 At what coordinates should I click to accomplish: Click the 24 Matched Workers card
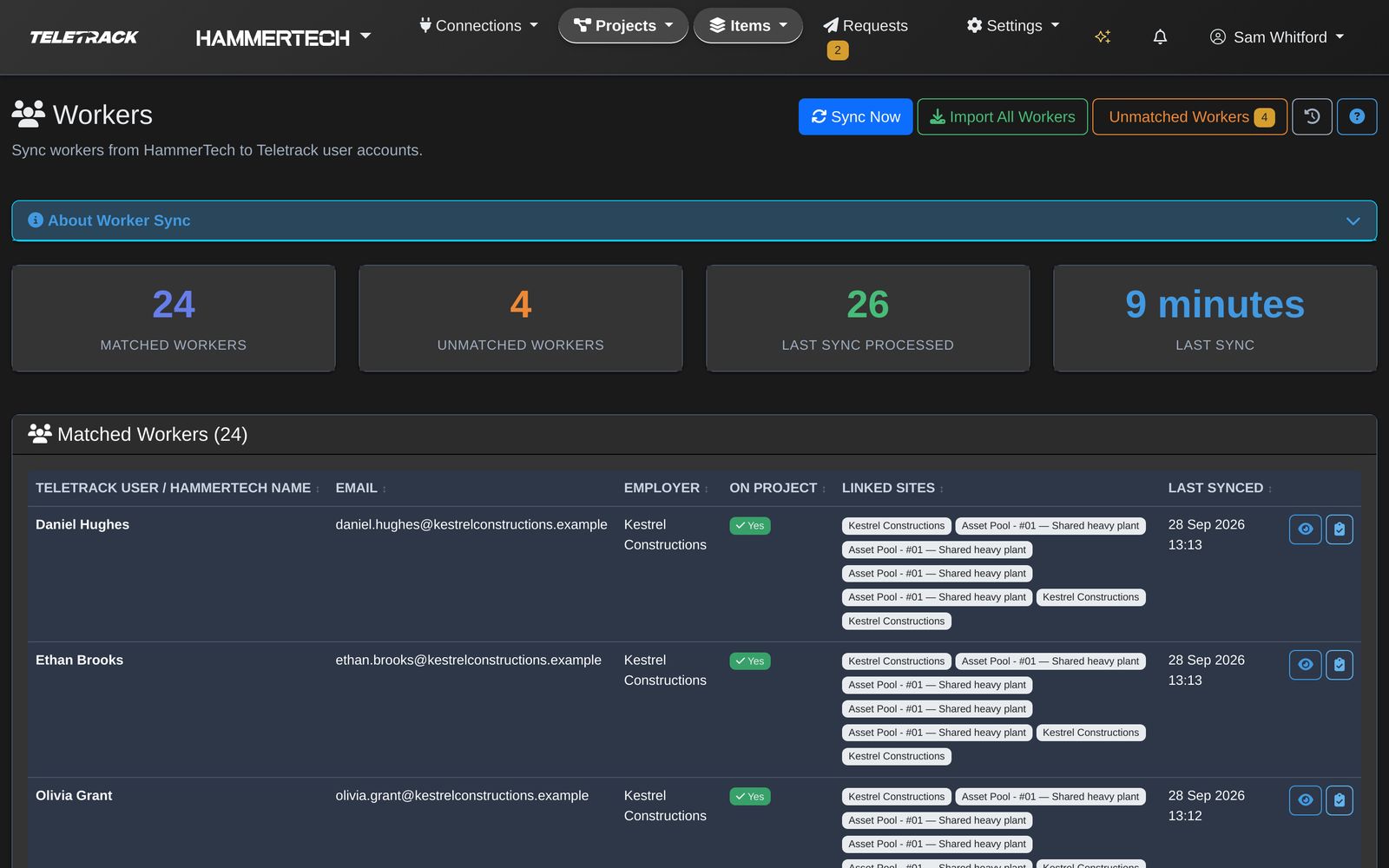point(174,319)
